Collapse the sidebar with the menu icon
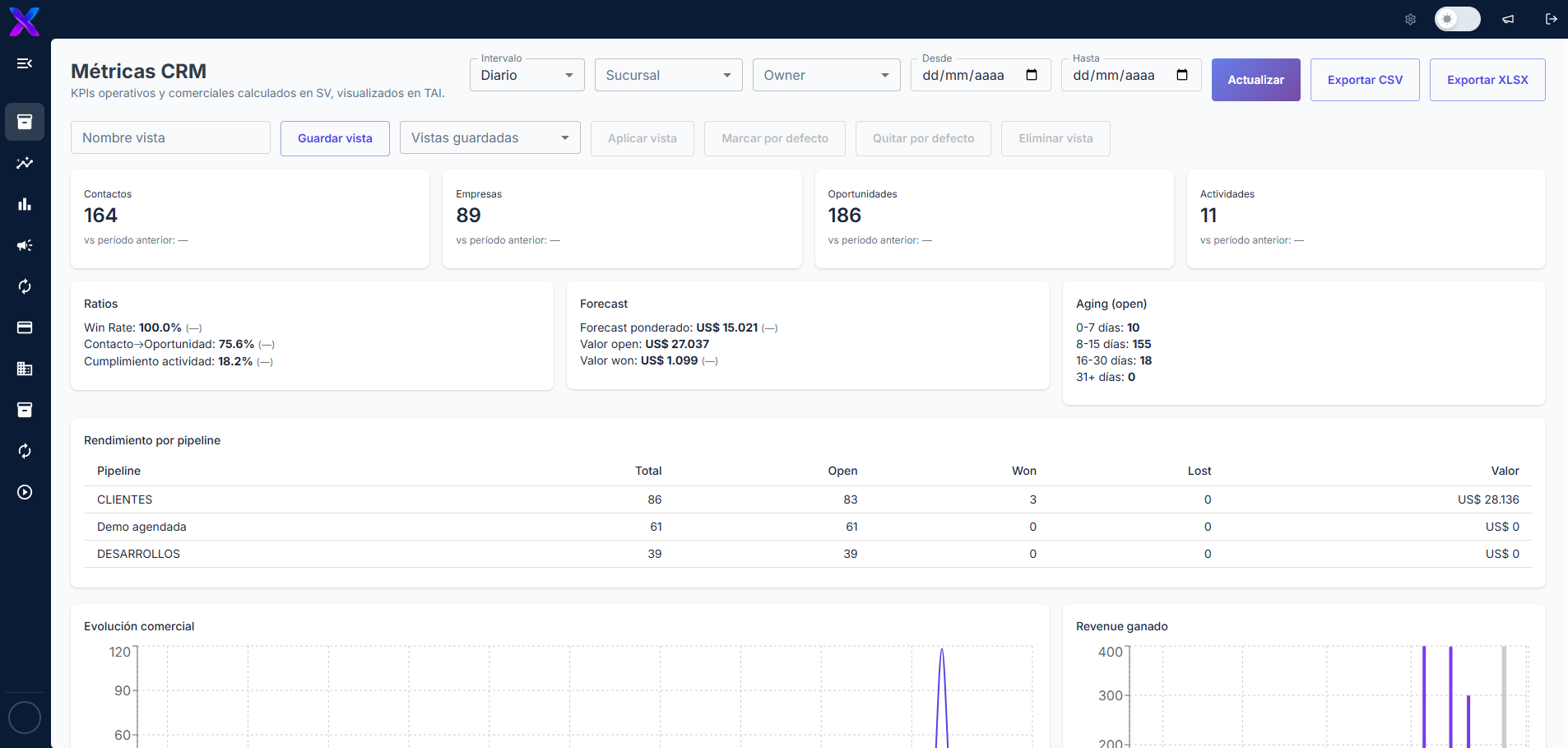Screen dimensions: 1568x748 click(25, 63)
